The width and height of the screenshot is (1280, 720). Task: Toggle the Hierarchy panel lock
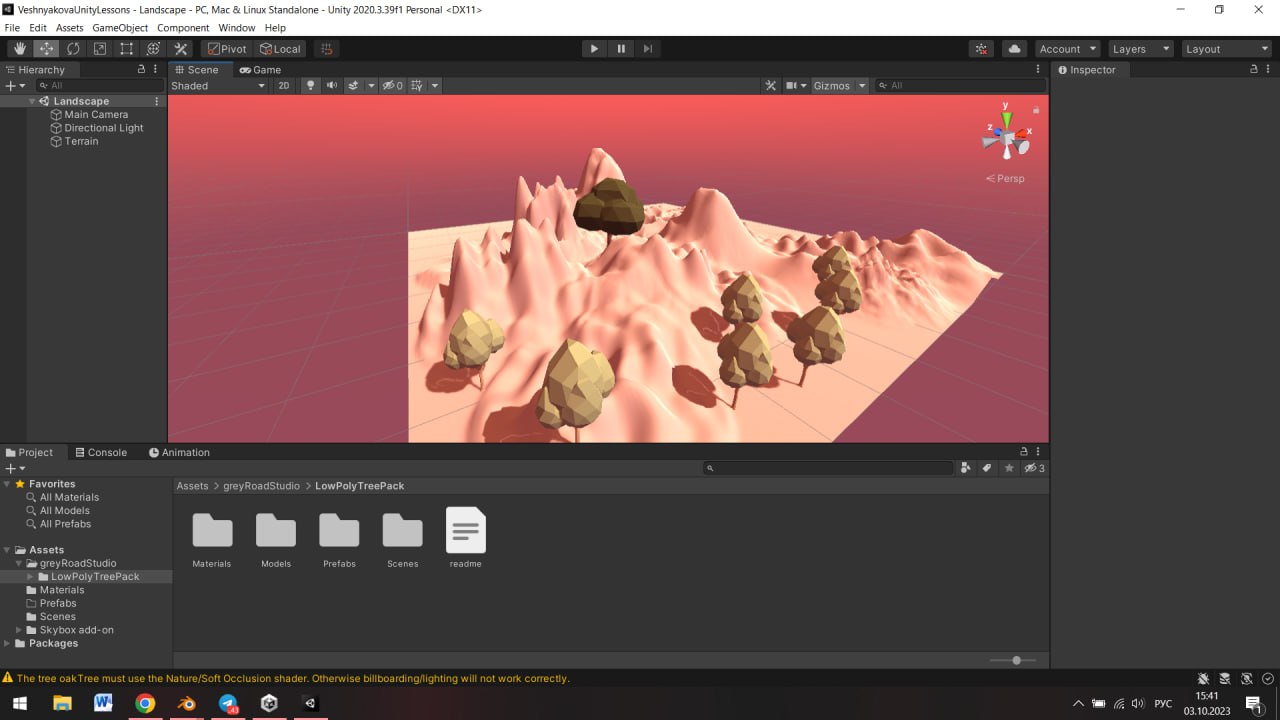(141, 70)
